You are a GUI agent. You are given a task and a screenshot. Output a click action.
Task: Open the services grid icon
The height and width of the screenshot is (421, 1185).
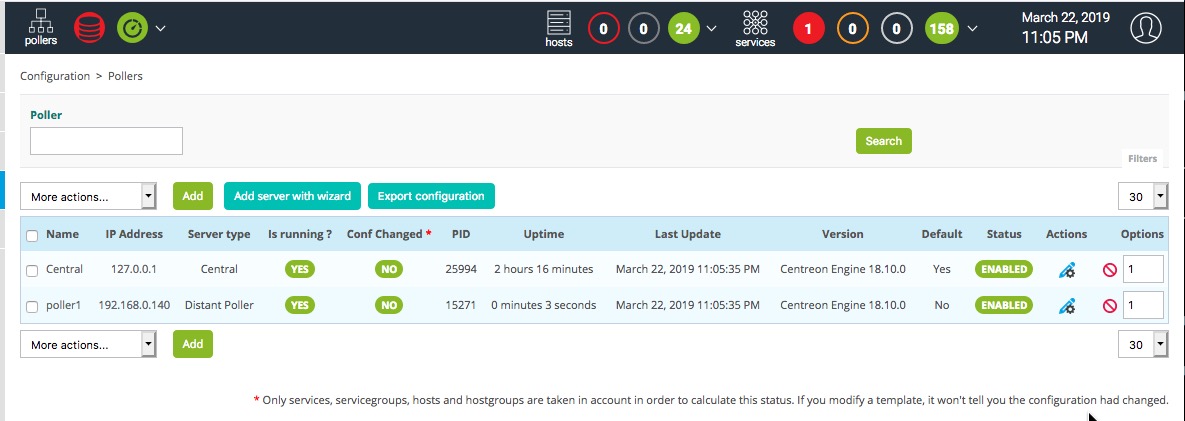click(754, 28)
